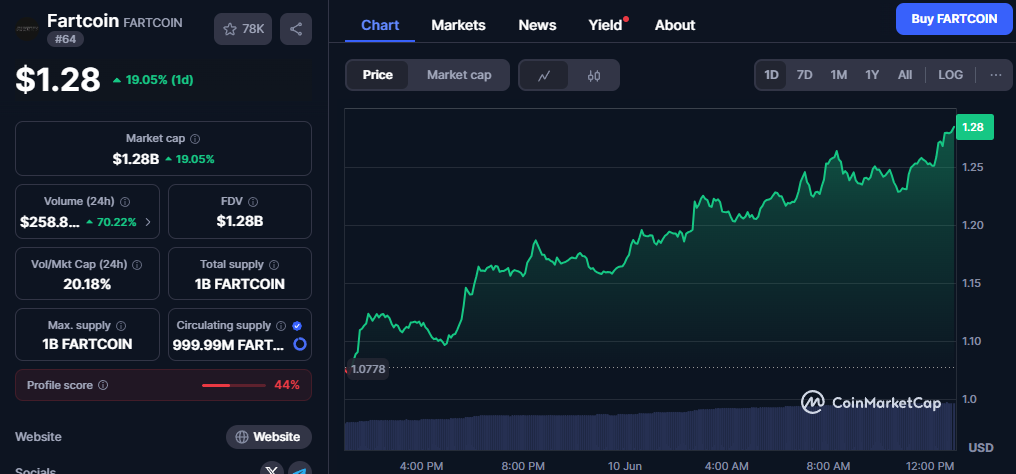This screenshot has width=1016, height=474.
Task: Click the 1.0778 opening price label
Action: (x=367, y=370)
